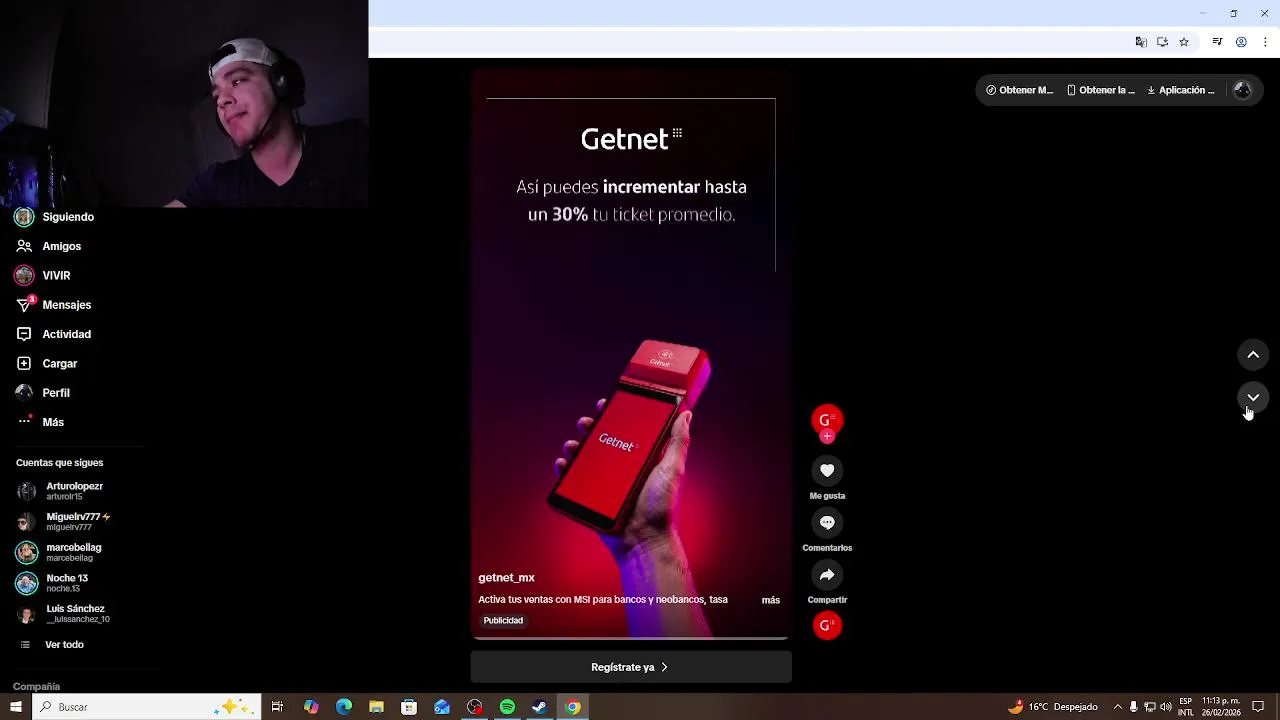
Task: Open the Siguiendo feed
Action: pyautogui.click(x=56, y=217)
